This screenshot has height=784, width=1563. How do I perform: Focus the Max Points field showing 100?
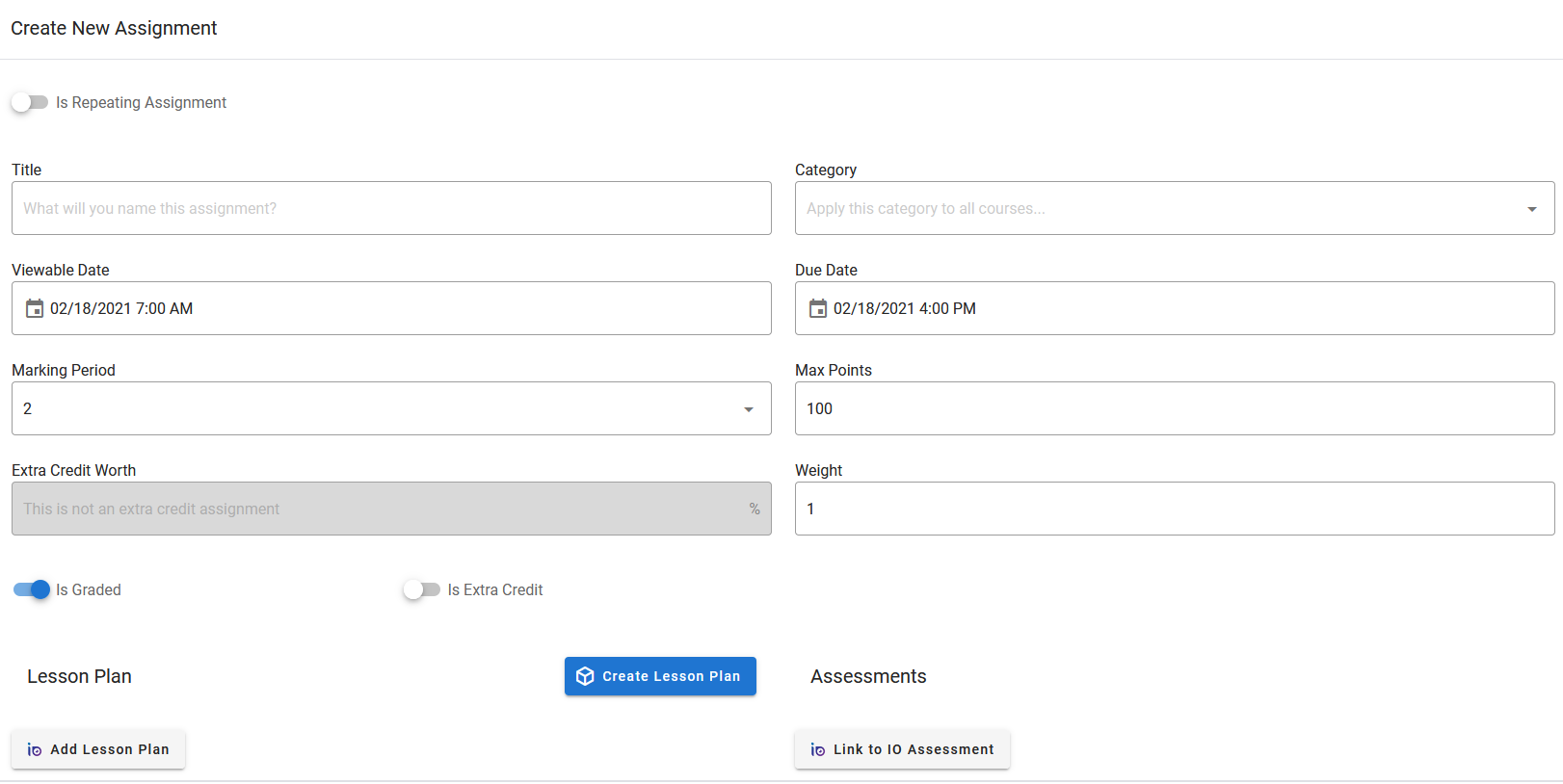[1175, 408]
